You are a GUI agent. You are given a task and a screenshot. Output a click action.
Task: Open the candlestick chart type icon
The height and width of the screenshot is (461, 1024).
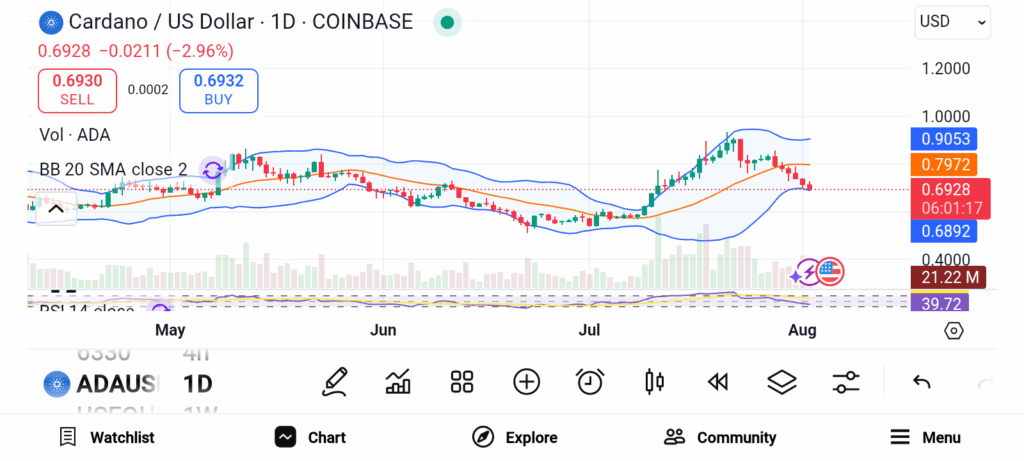pyautogui.click(x=655, y=381)
